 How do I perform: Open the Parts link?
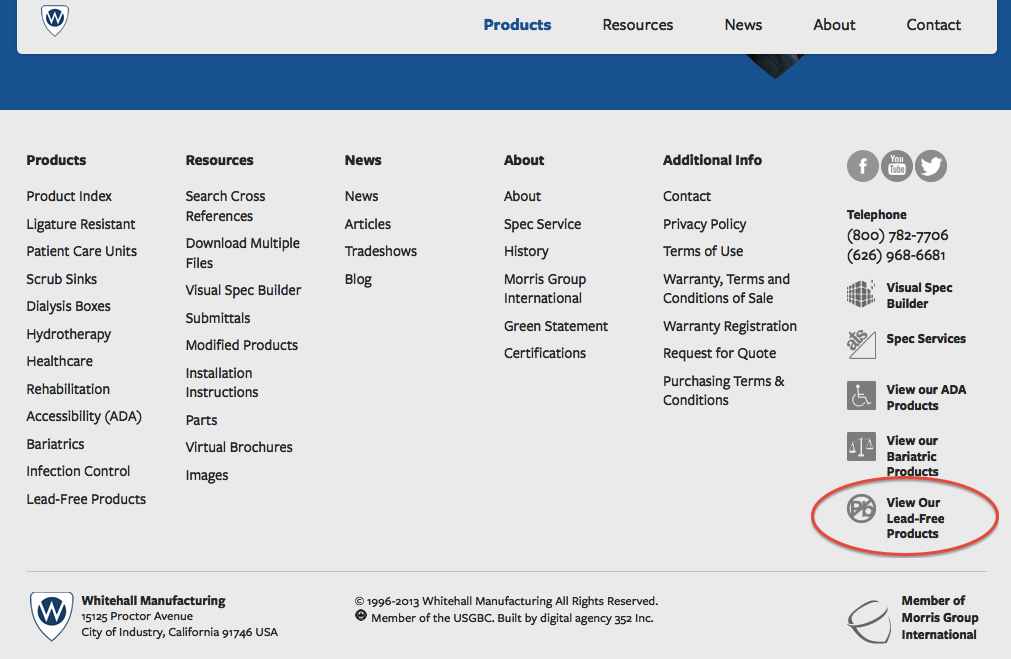coord(201,420)
